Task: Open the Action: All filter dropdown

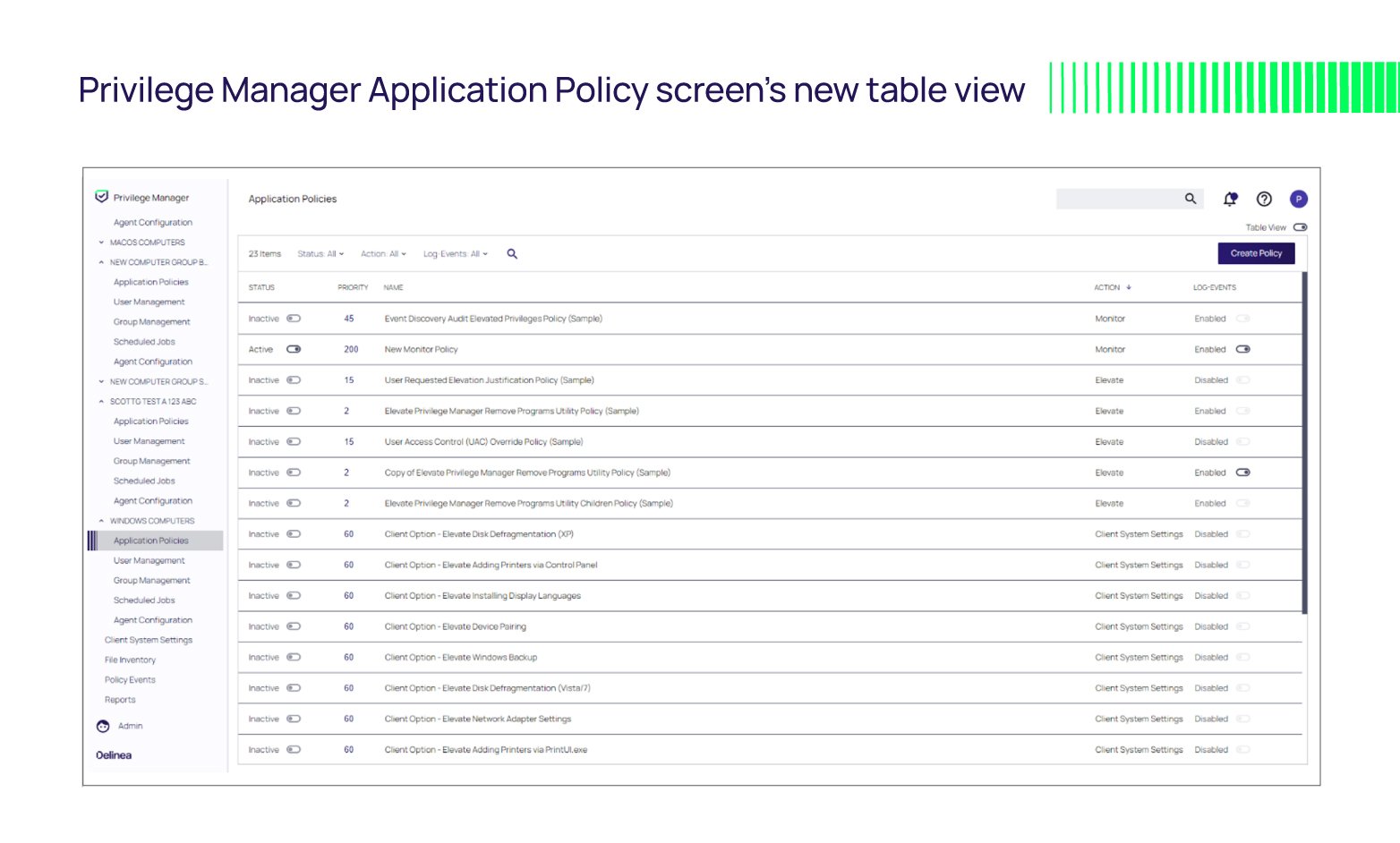Action: pos(382,254)
